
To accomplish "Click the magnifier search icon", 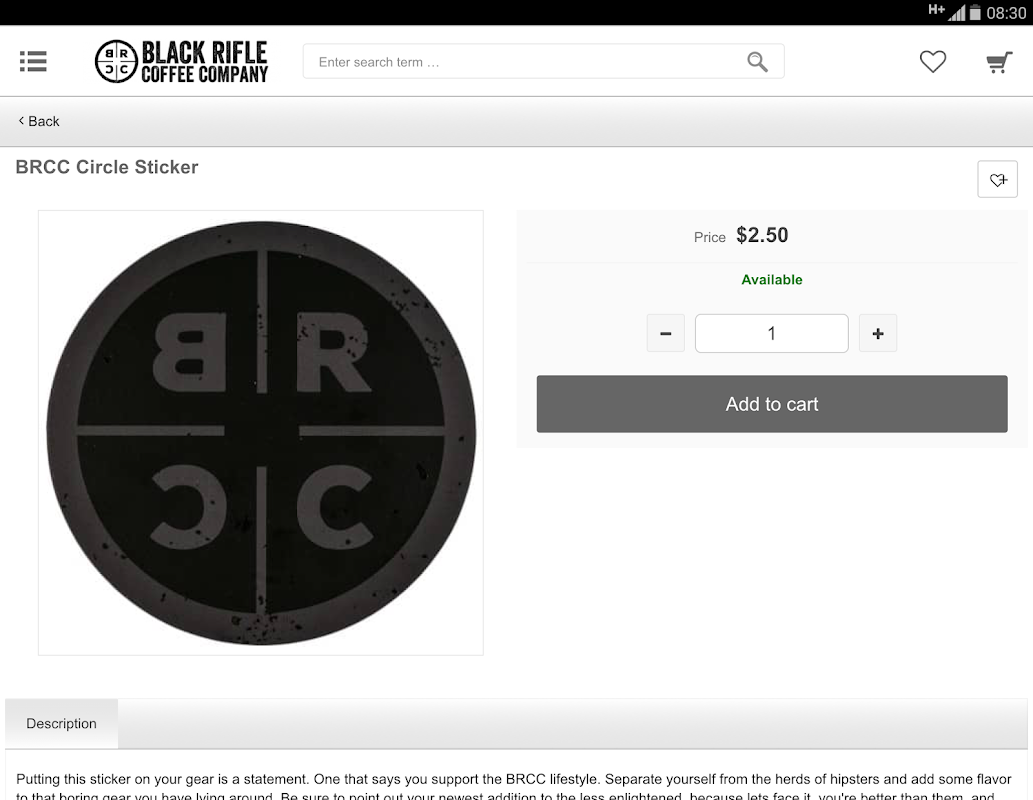I will click(757, 62).
